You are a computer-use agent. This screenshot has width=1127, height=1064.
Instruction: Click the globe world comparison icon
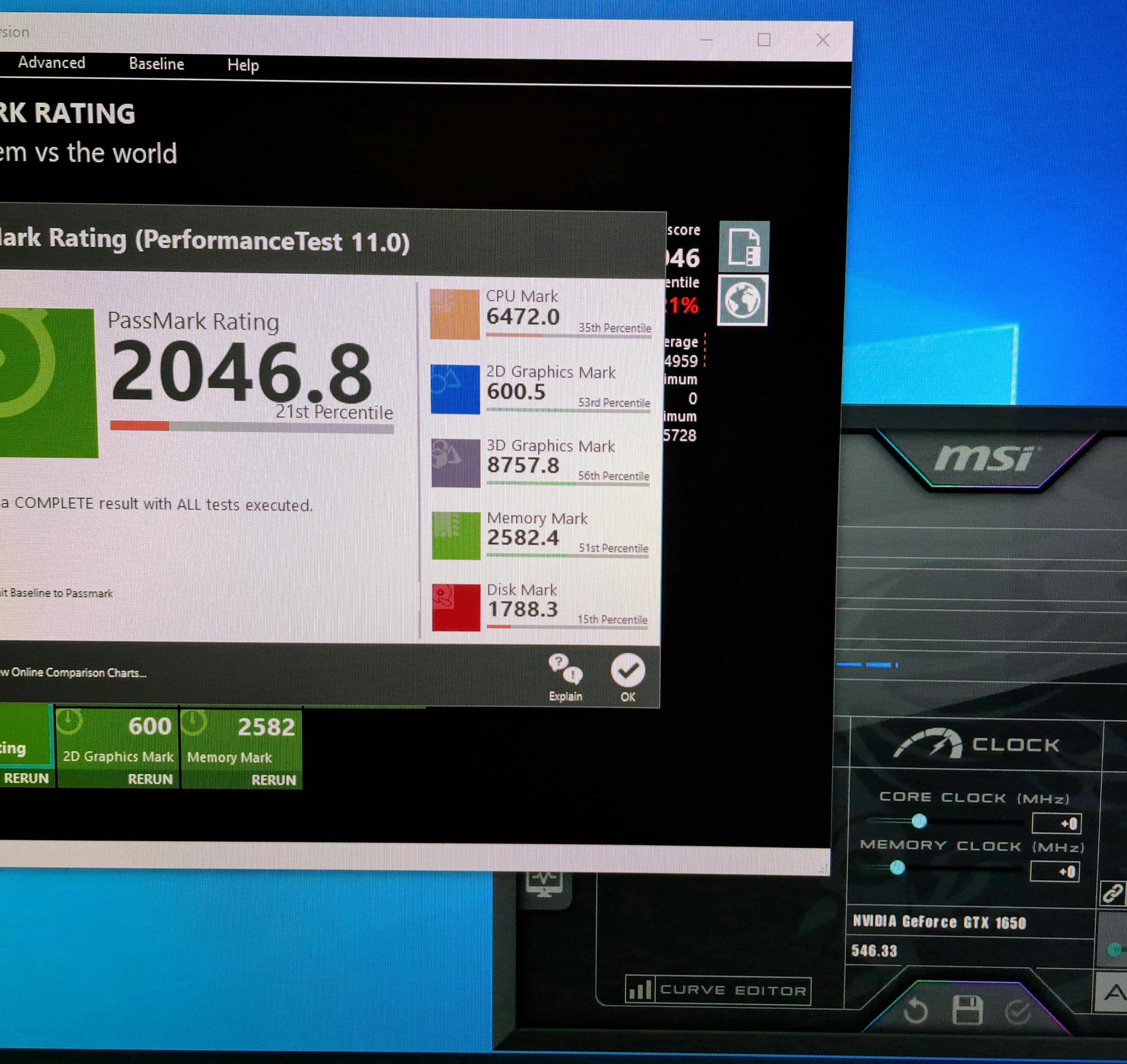(743, 300)
